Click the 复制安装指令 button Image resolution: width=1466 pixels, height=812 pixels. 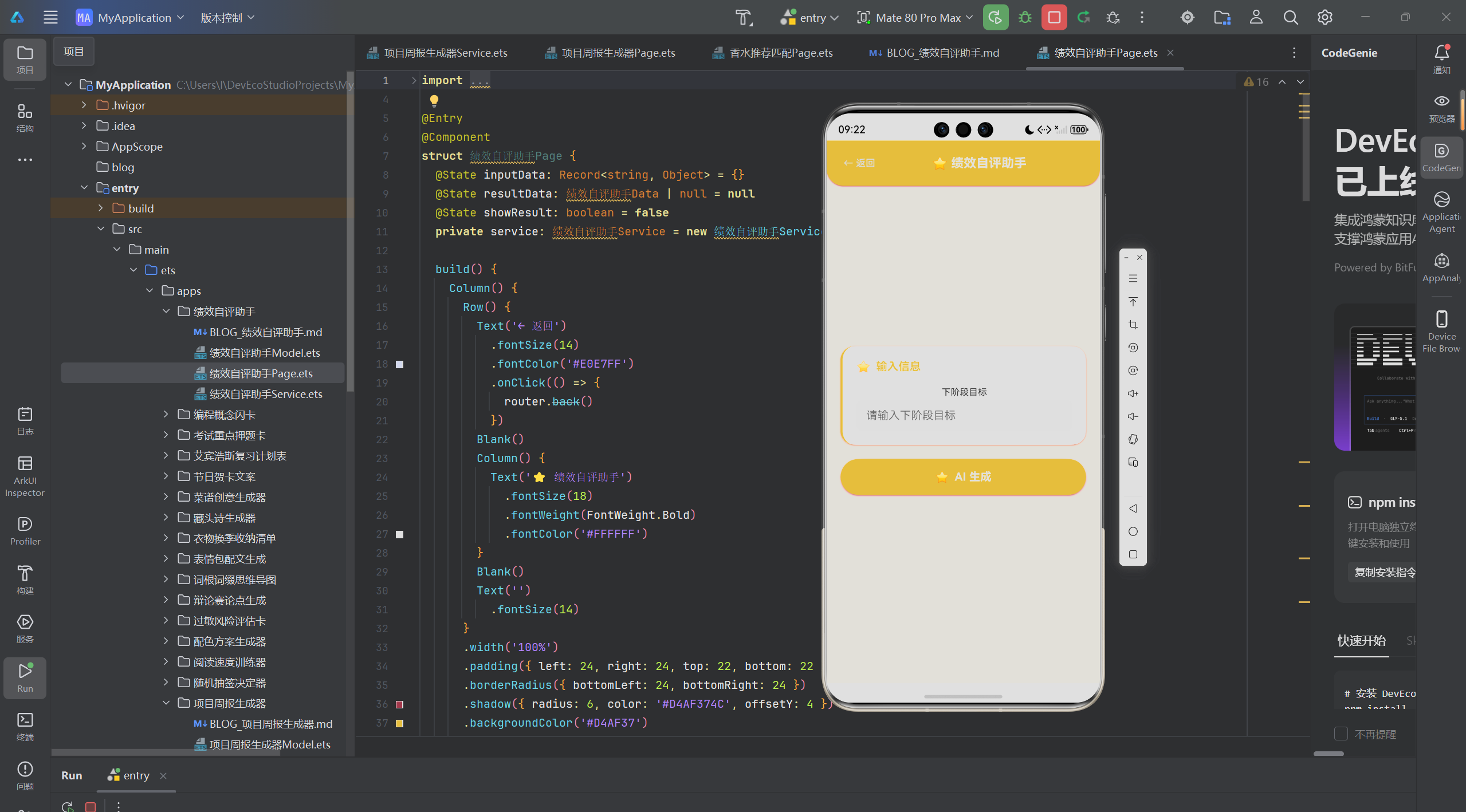pos(1384,572)
